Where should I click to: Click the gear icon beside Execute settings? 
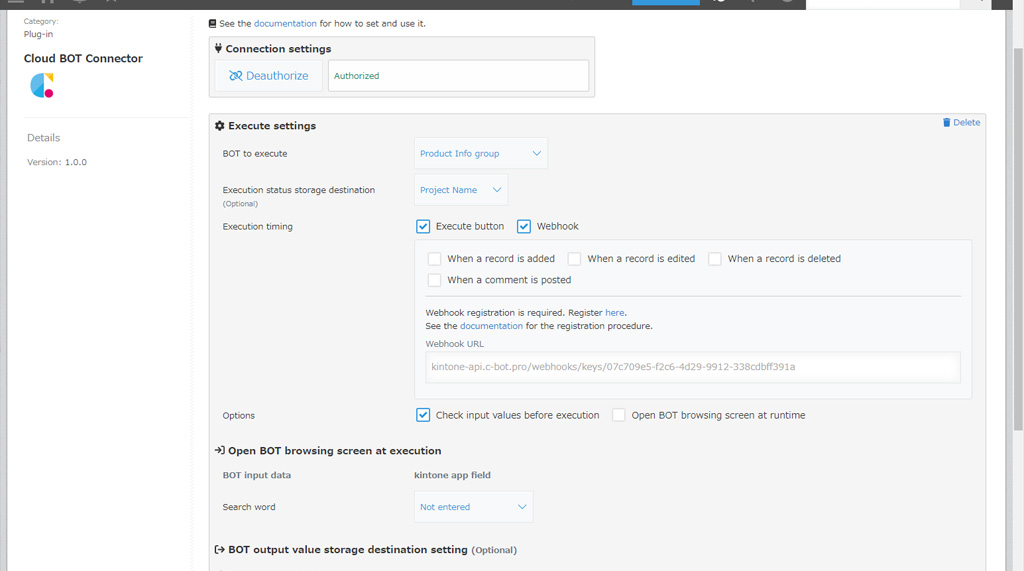(x=219, y=125)
